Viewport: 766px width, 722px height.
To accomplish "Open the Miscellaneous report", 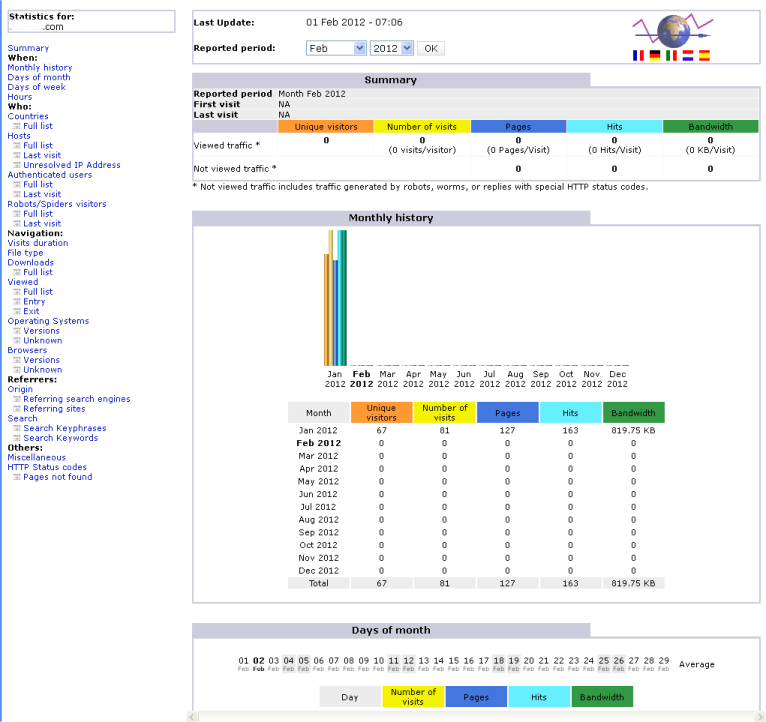I will (x=36, y=458).
